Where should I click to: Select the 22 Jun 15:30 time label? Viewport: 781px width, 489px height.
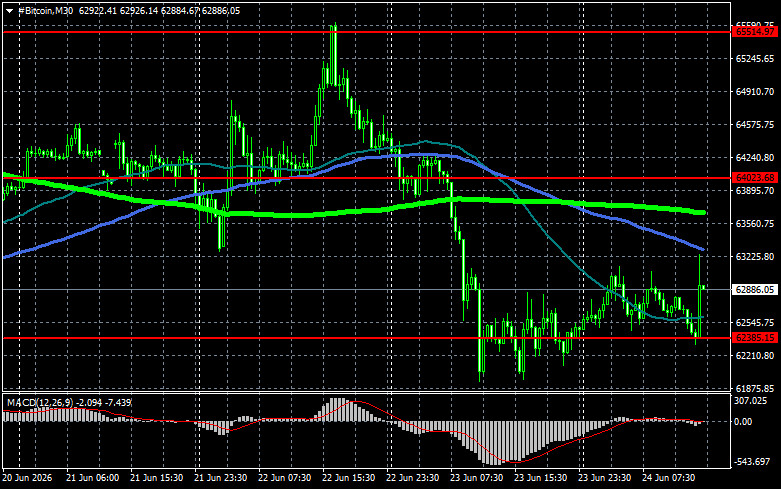point(349,478)
